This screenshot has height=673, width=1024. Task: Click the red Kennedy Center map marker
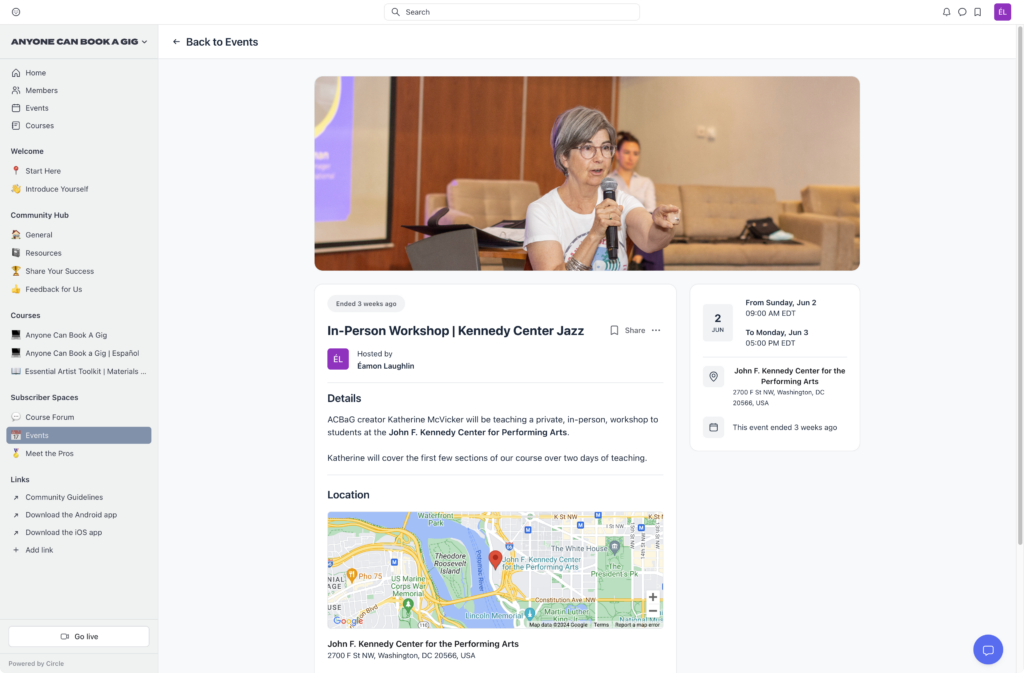496,559
